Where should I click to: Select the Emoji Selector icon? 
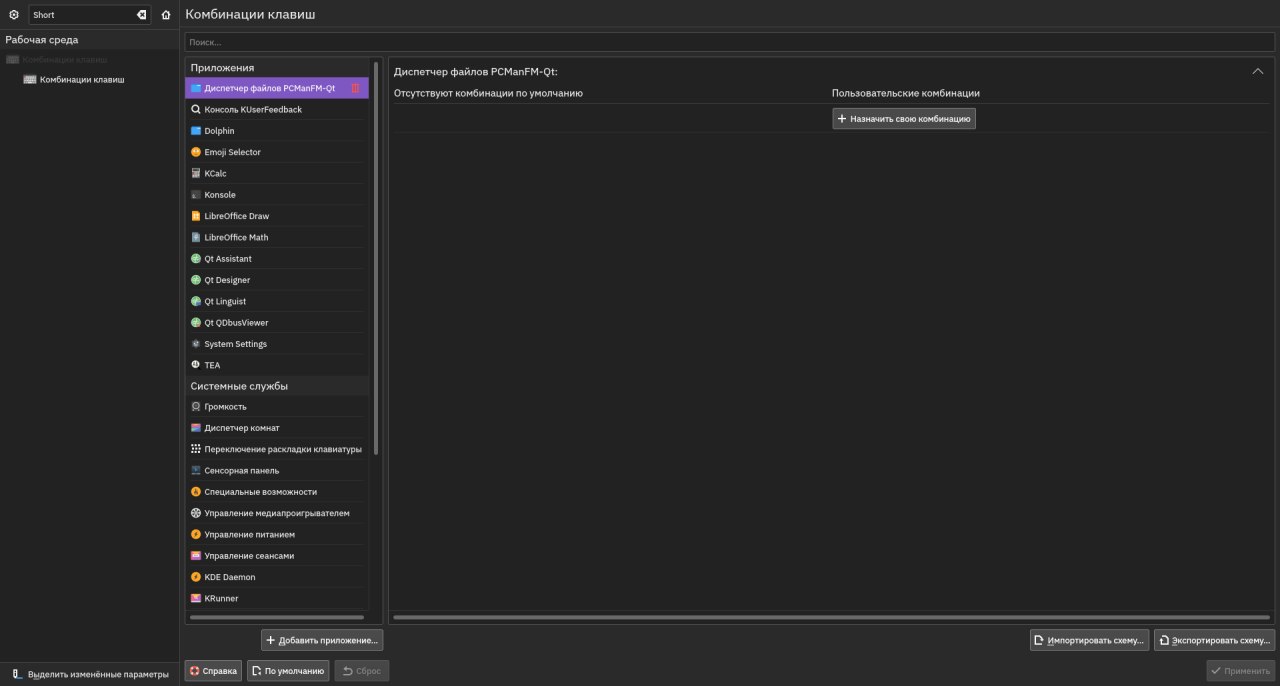pos(196,152)
